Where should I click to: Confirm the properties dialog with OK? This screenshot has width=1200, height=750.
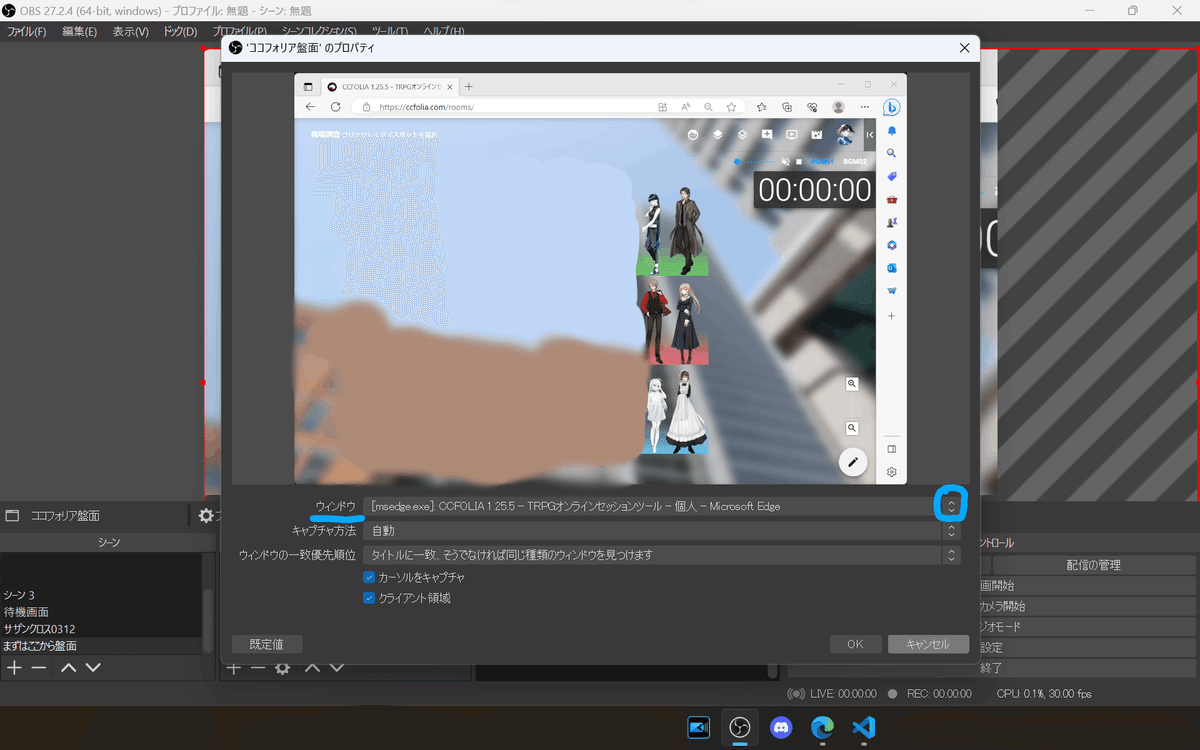click(x=855, y=644)
